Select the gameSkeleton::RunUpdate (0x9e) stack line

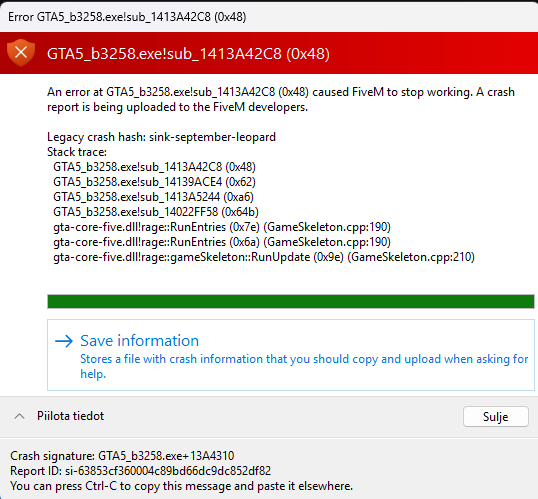264,257
